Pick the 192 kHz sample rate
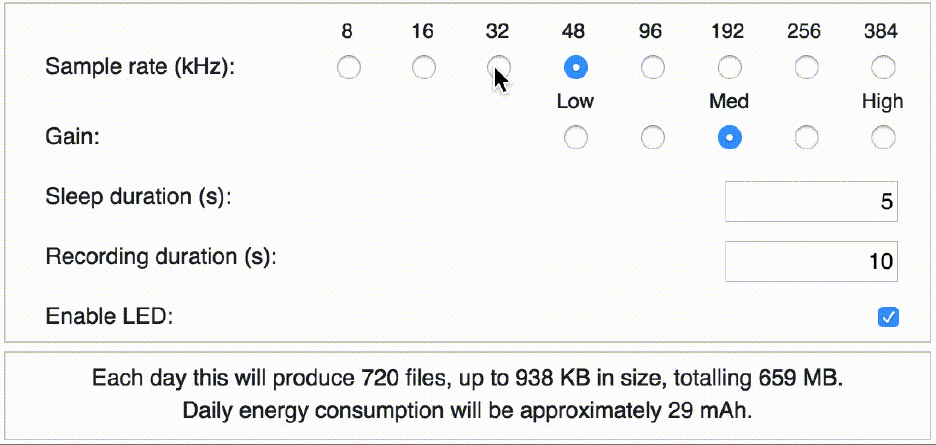This screenshot has height=445, width=936. tap(729, 68)
